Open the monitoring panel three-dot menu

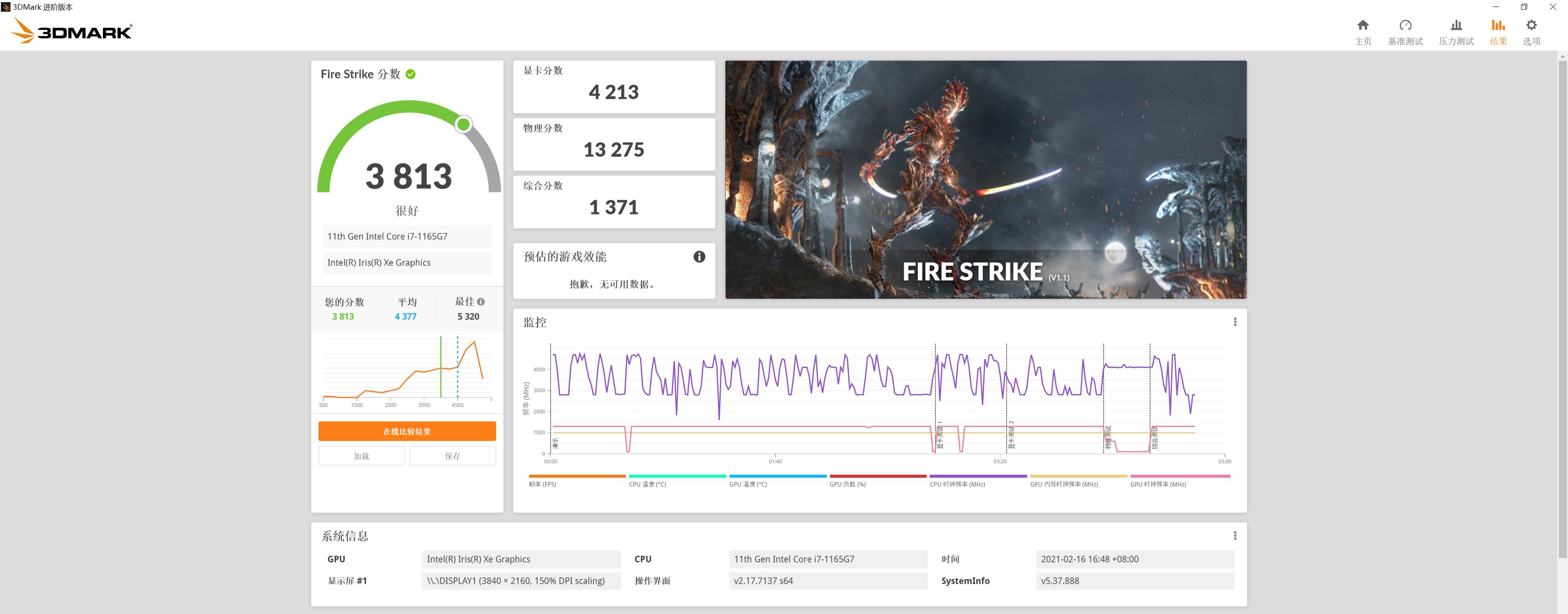(x=1234, y=322)
